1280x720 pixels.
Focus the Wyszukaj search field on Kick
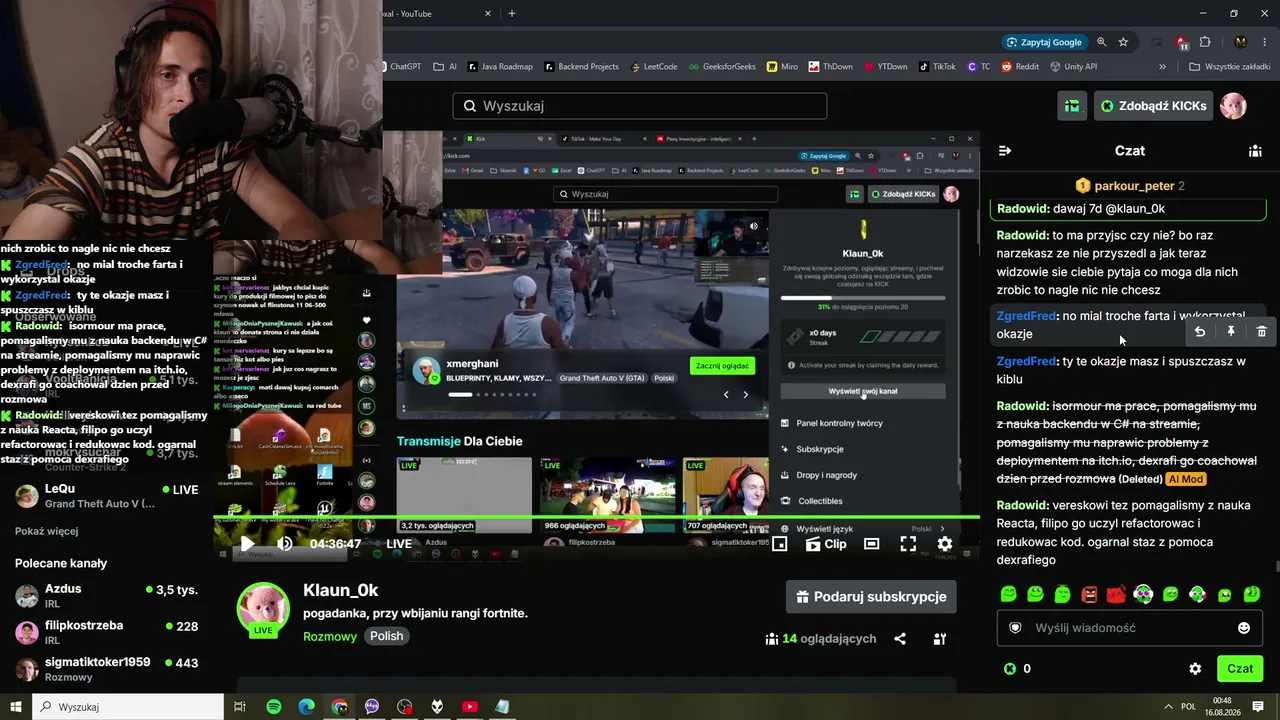(640, 106)
